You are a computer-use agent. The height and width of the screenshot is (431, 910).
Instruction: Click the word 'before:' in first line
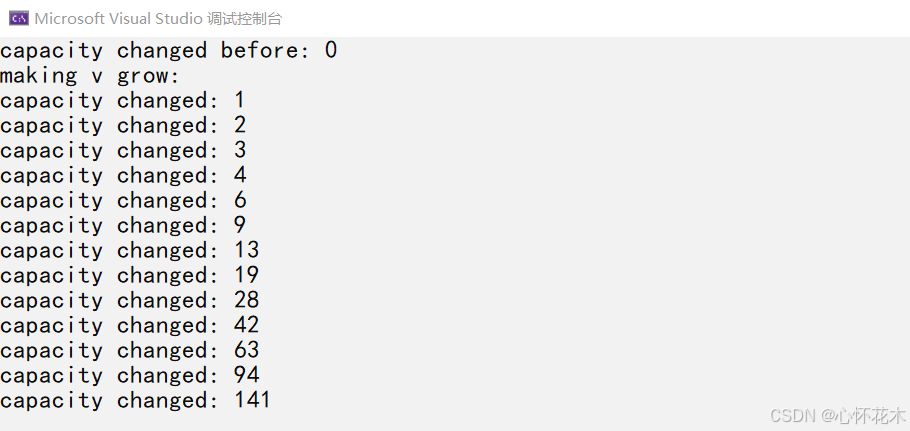pyautogui.click(x=265, y=50)
